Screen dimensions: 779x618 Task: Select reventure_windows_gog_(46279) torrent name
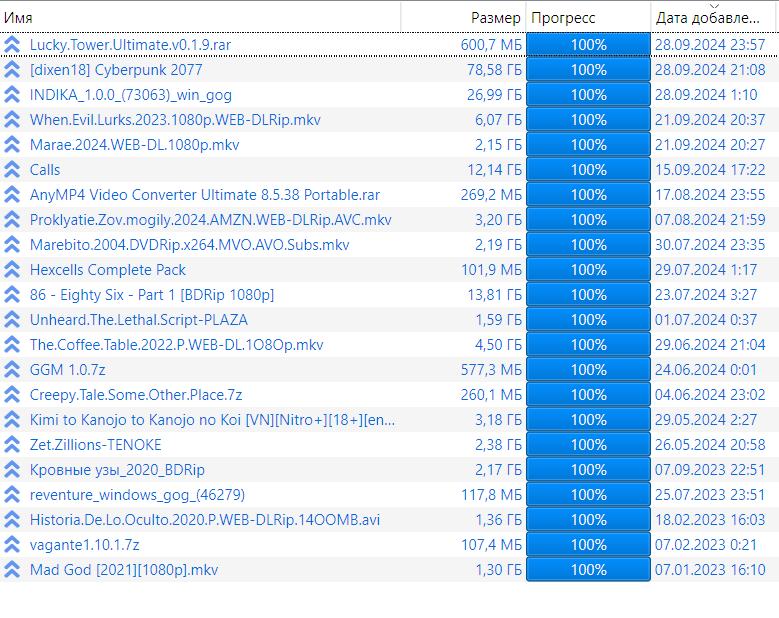click(137, 495)
